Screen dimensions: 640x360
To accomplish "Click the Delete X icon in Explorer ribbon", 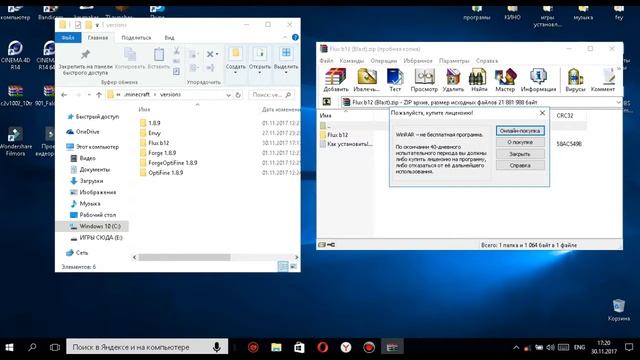I will pyautogui.click(x=210, y=54).
